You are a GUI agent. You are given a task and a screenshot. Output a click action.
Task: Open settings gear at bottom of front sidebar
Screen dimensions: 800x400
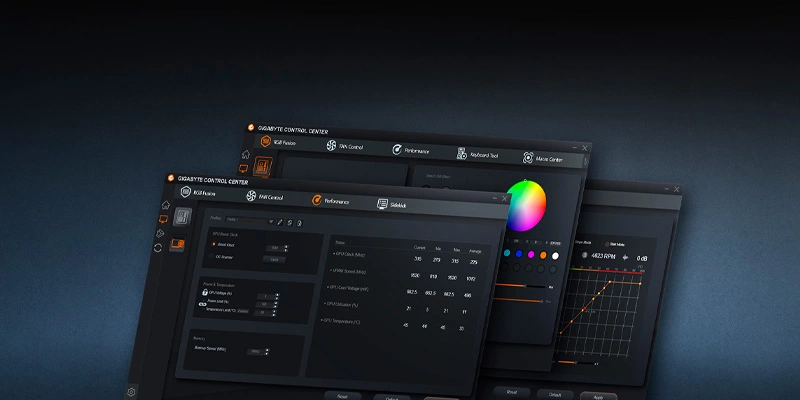(x=131, y=392)
